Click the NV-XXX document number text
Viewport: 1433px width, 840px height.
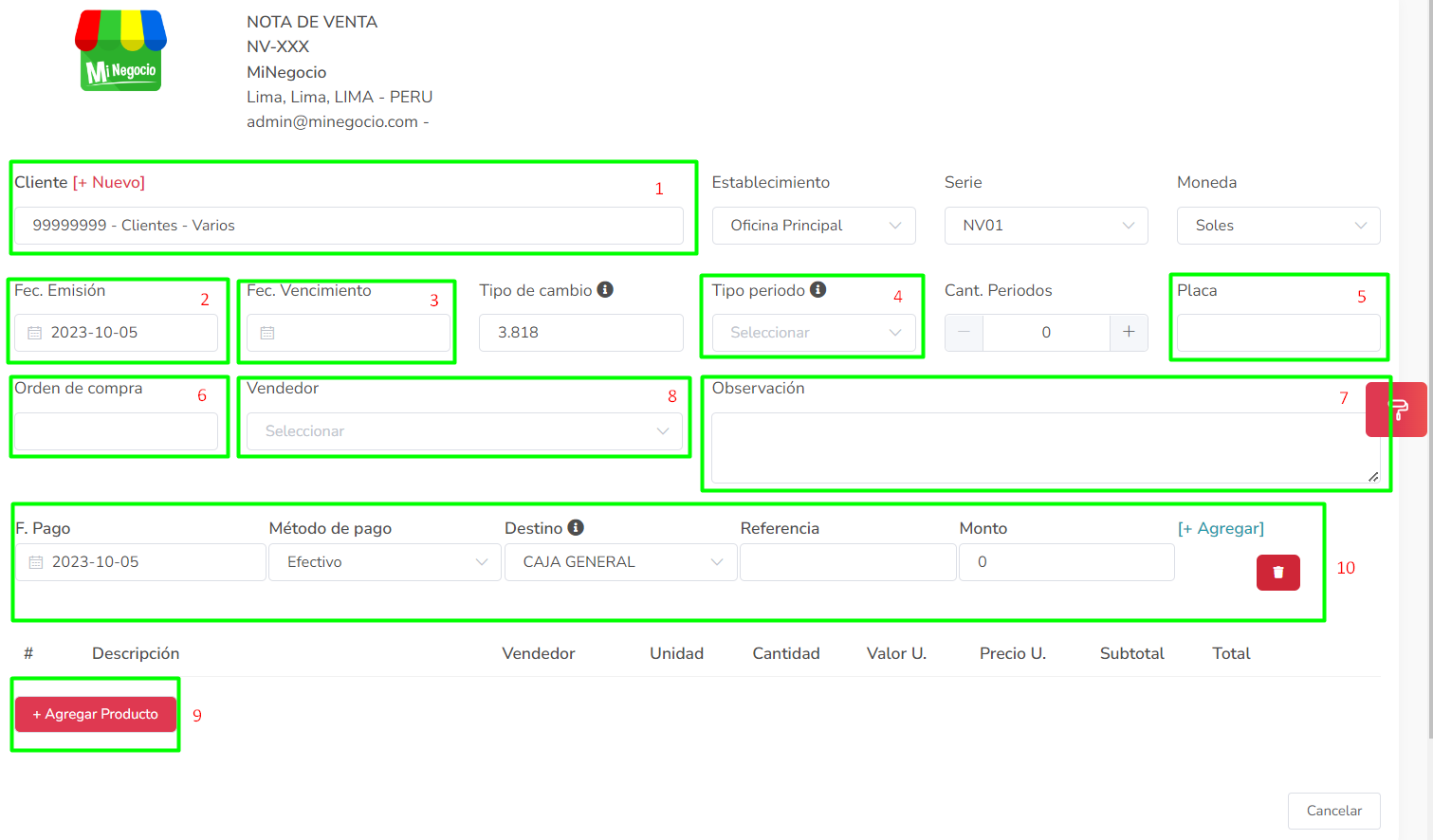(278, 46)
